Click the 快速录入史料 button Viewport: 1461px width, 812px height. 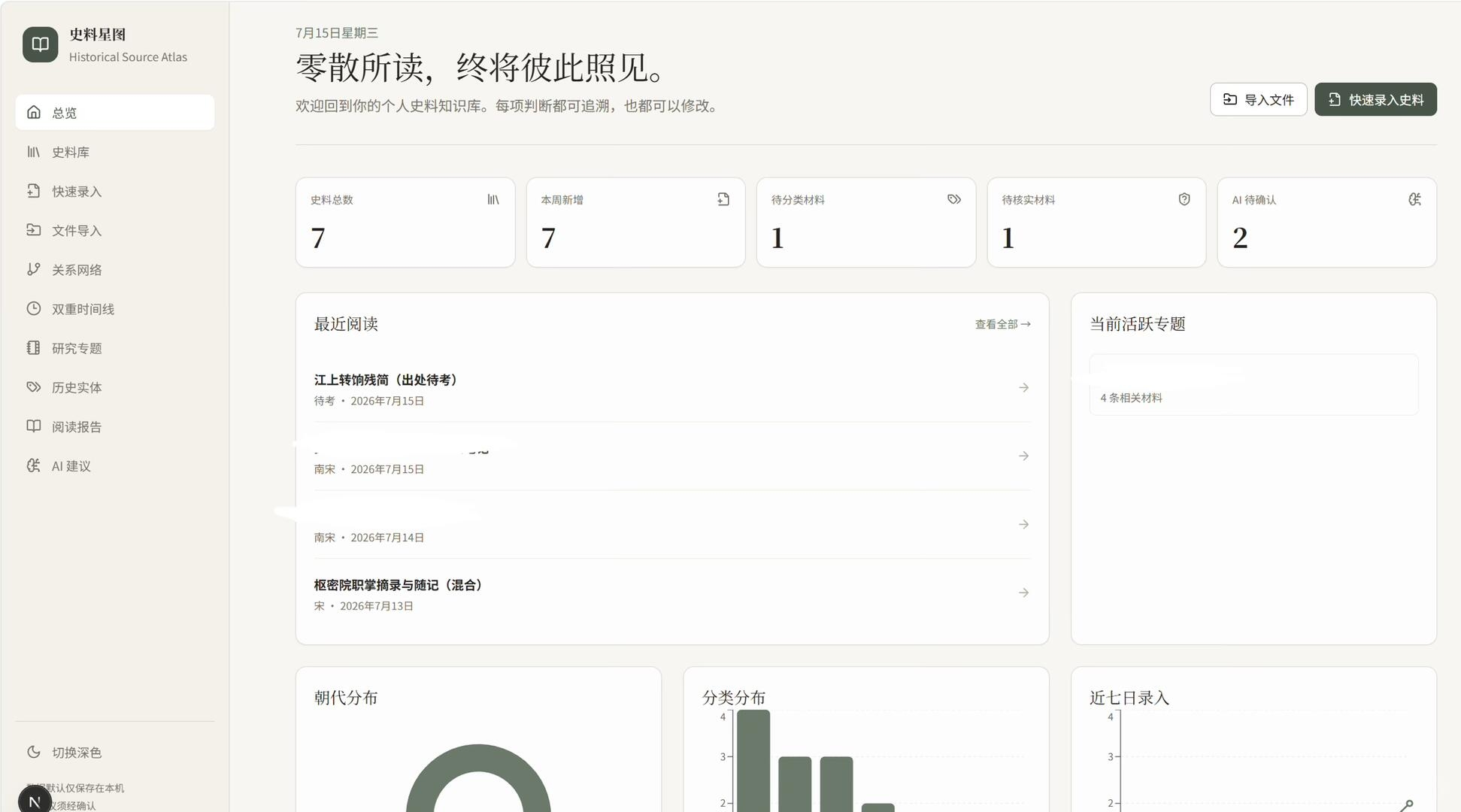(x=1375, y=99)
